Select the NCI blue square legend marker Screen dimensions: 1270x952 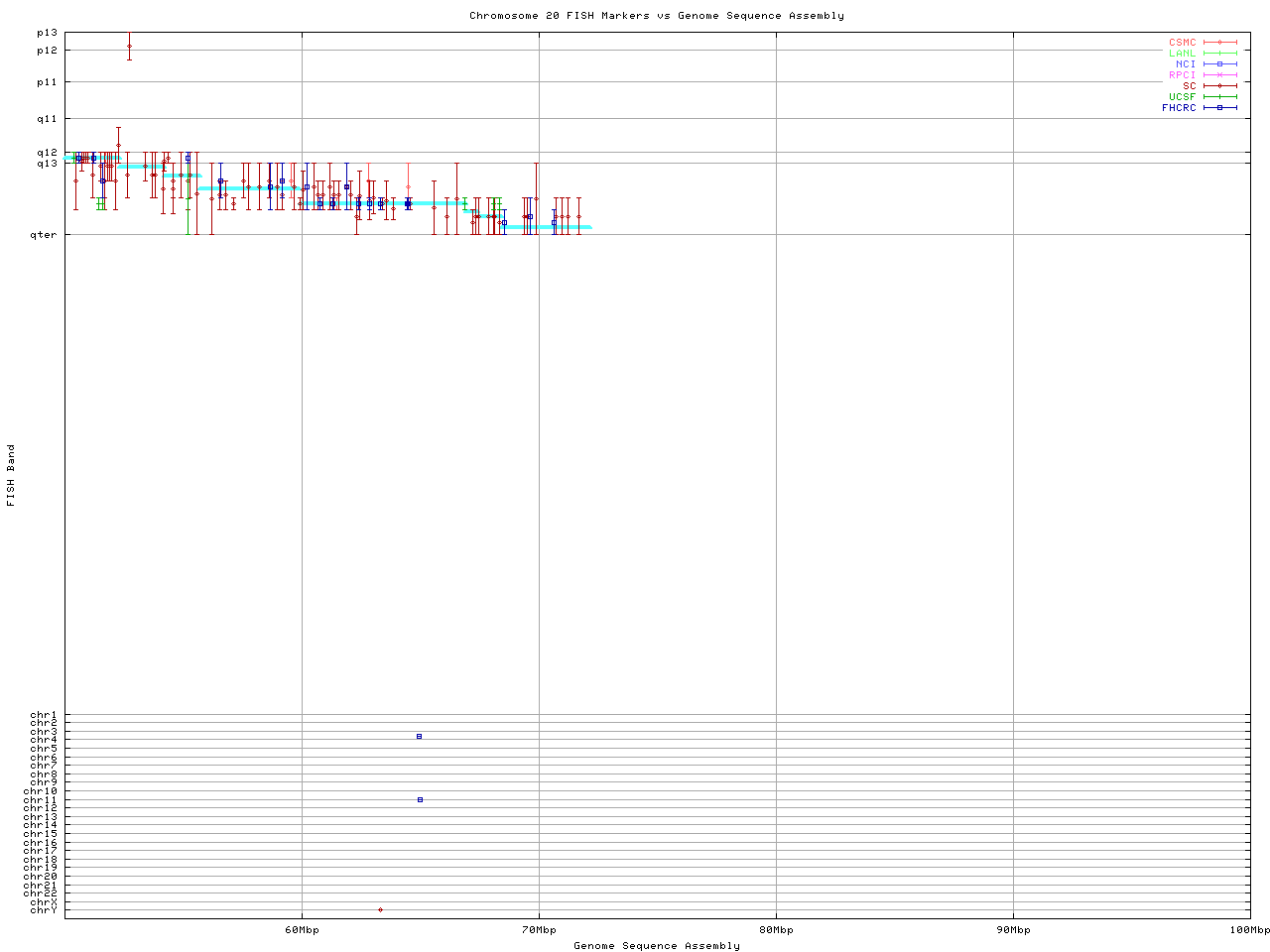tap(1220, 64)
